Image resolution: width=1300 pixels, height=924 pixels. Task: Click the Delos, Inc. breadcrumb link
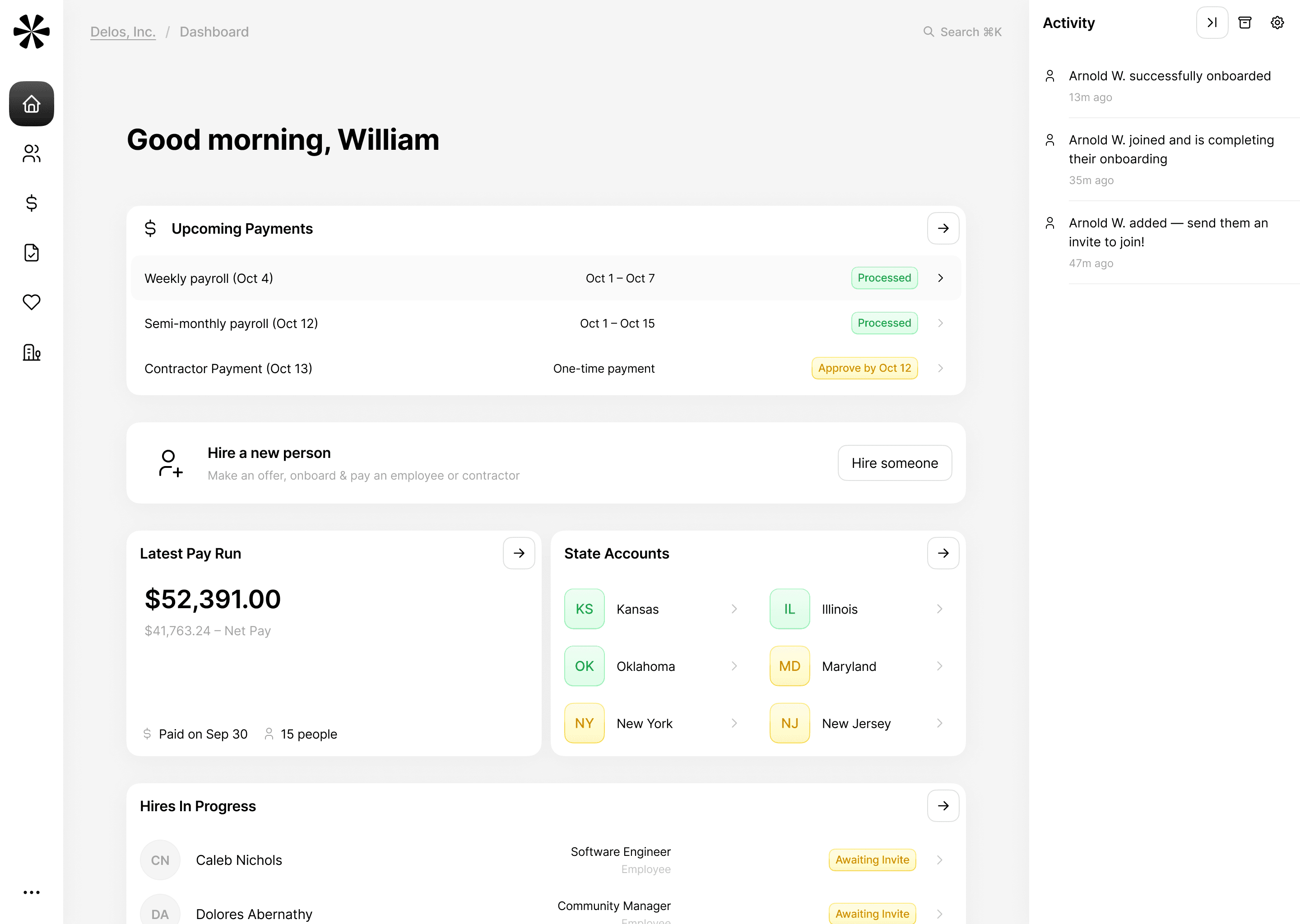tap(123, 32)
